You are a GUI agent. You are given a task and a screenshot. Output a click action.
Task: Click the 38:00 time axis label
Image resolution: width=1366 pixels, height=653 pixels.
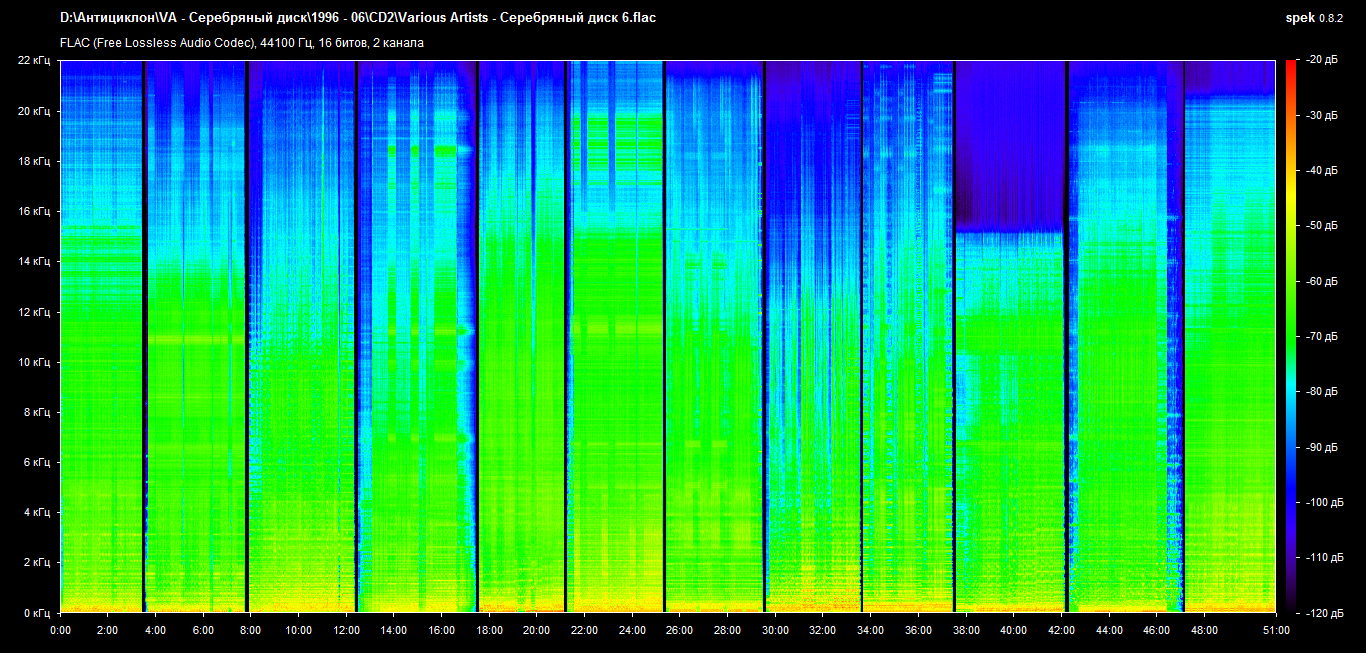[966, 630]
